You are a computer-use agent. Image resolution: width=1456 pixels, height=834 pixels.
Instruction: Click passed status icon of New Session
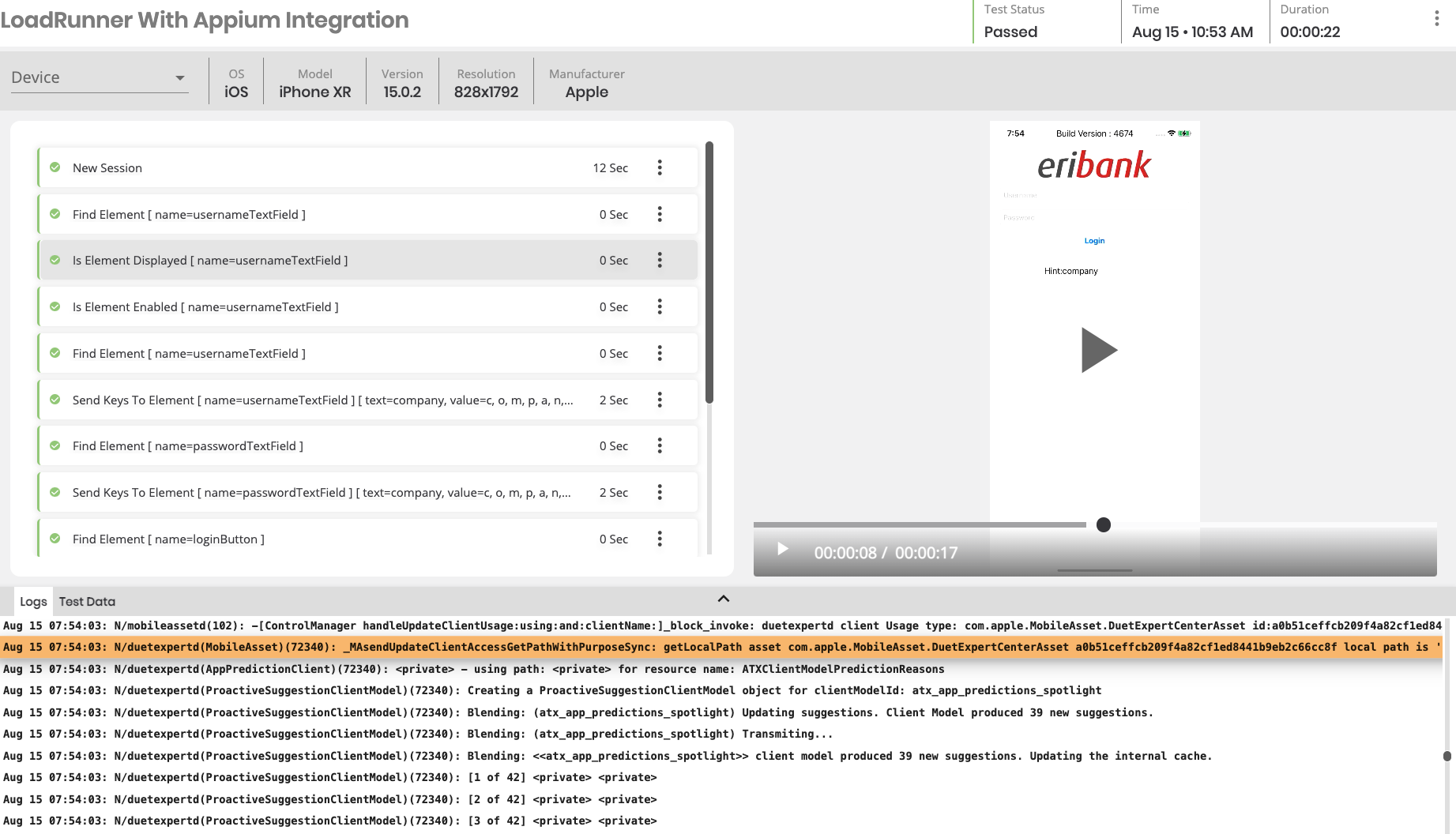click(55, 167)
